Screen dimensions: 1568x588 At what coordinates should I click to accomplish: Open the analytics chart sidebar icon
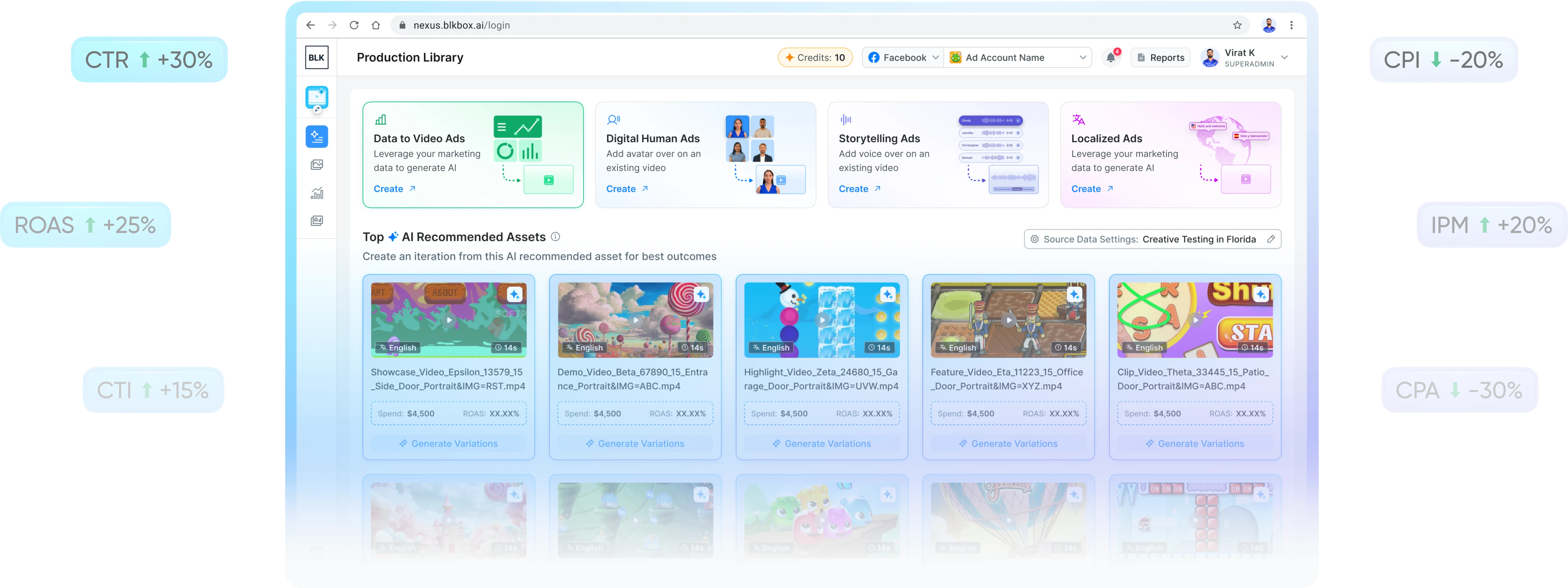coord(316,193)
